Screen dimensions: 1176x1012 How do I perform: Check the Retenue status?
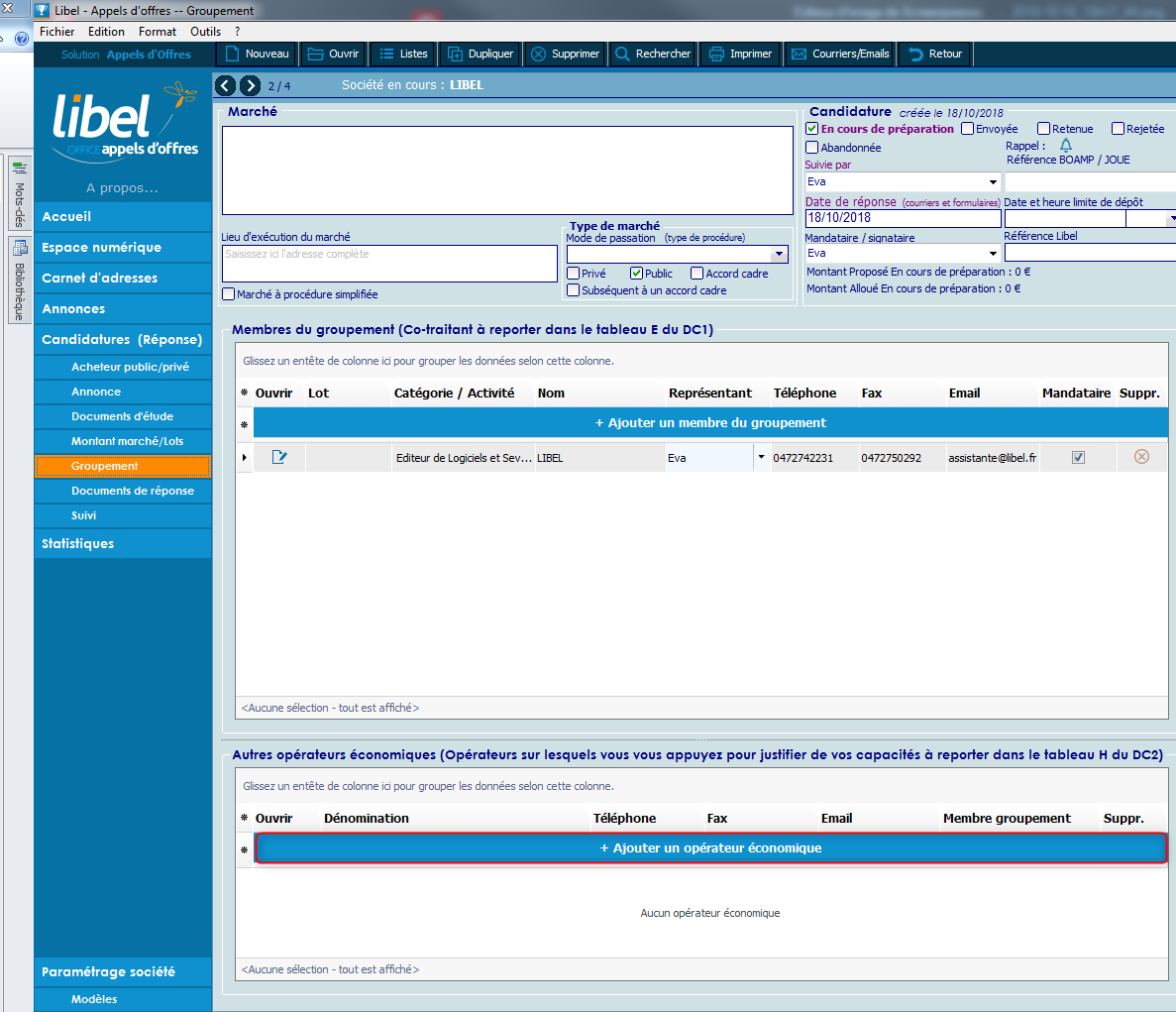pyautogui.click(x=1043, y=129)
